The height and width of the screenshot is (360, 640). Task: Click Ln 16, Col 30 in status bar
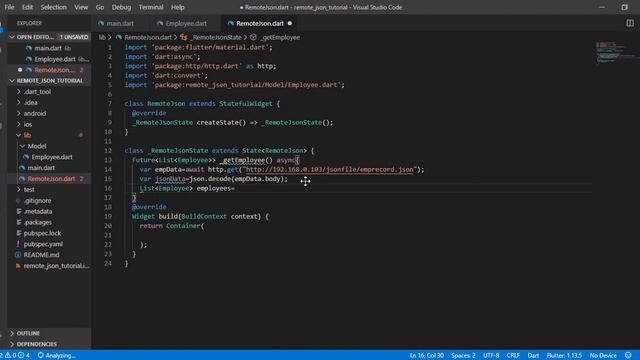[x=427, y=355]
